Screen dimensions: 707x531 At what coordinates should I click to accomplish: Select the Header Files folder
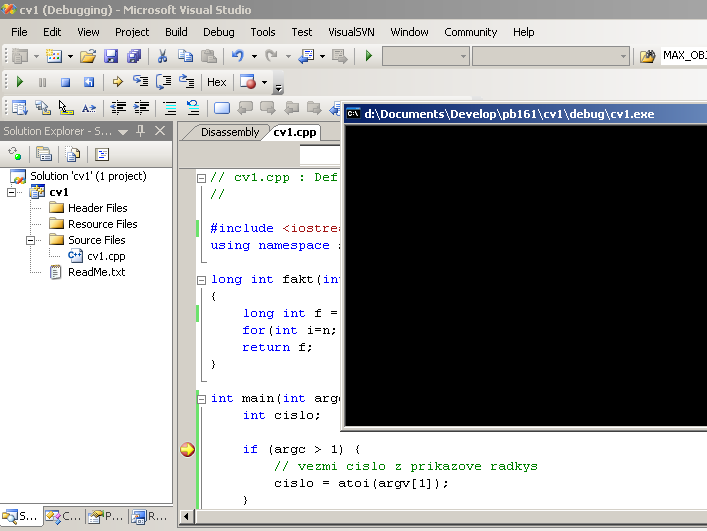(97, 208)
